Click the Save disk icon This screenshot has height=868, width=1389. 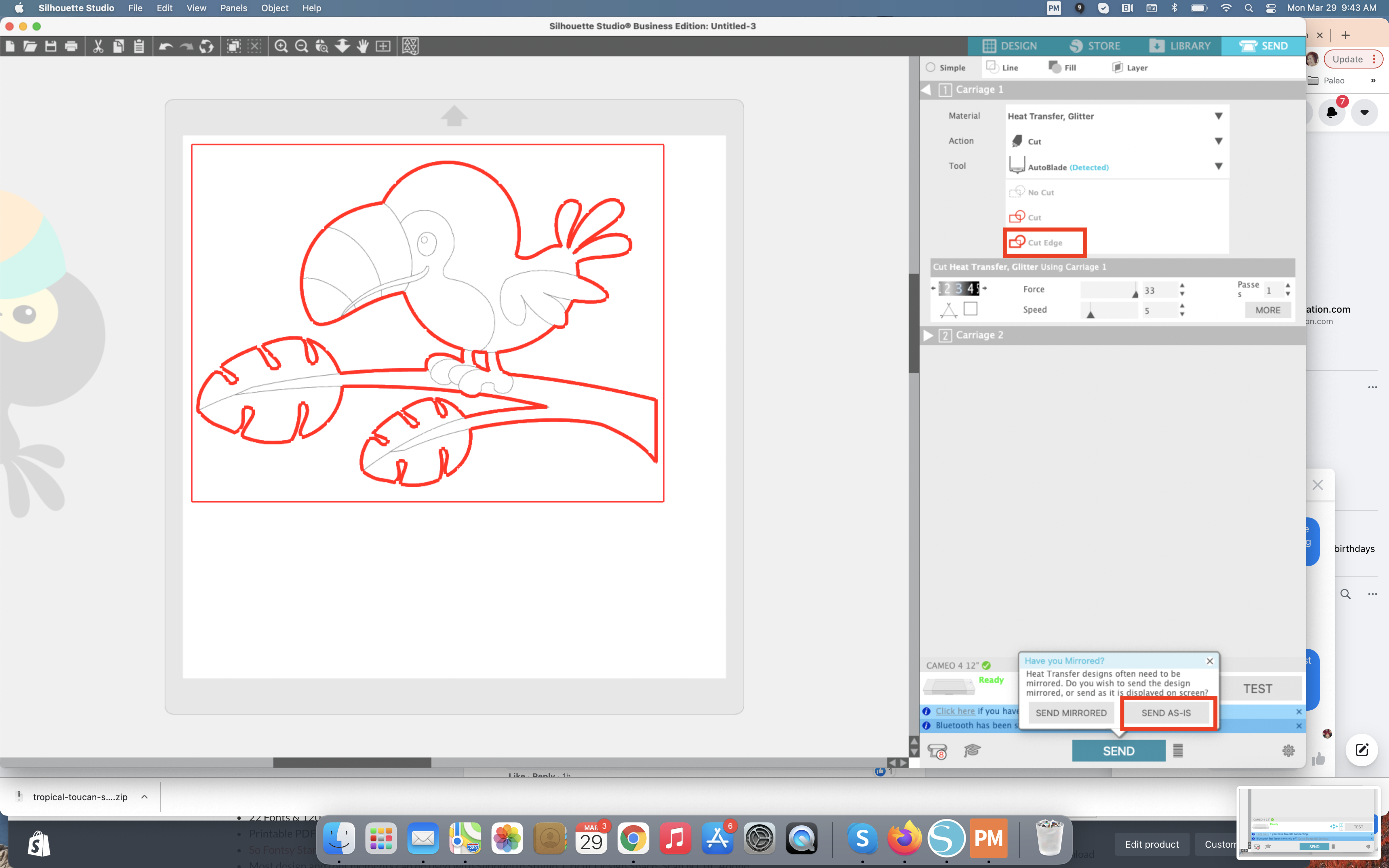pos(51,46)
